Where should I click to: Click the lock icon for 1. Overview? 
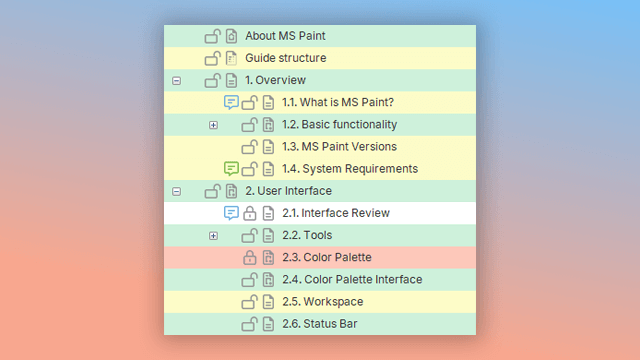coord(213,80)
